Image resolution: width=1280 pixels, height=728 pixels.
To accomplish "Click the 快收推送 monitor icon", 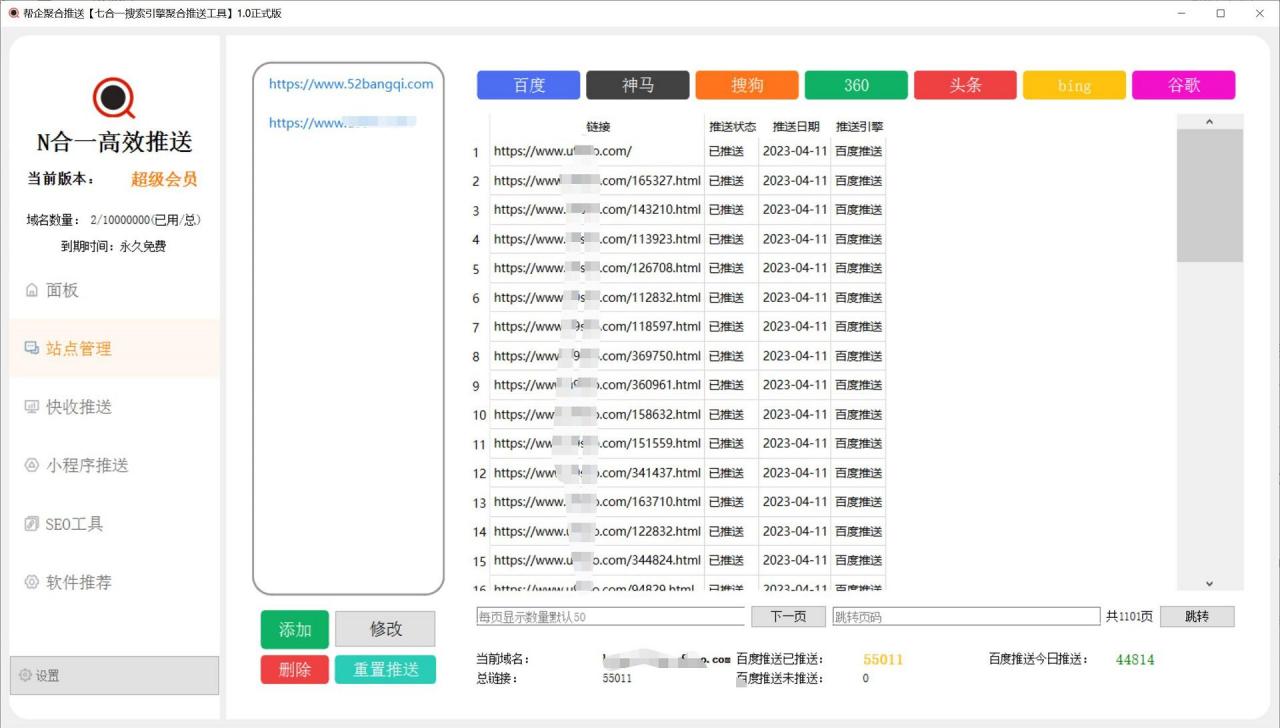I will pos(32,407).
